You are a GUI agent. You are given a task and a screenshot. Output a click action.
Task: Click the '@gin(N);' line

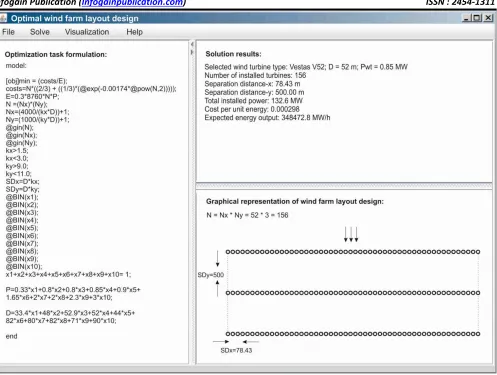click(x=20, y=127)
